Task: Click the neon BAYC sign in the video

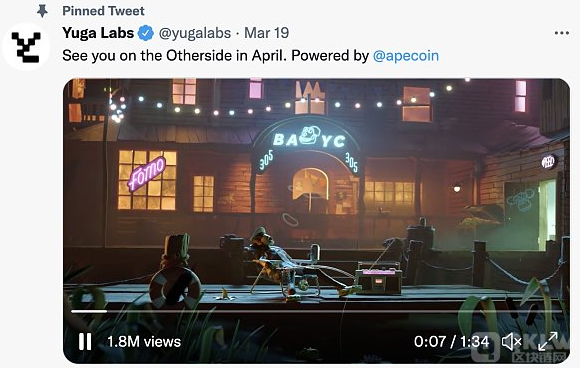Action: (x=309, y=139)
